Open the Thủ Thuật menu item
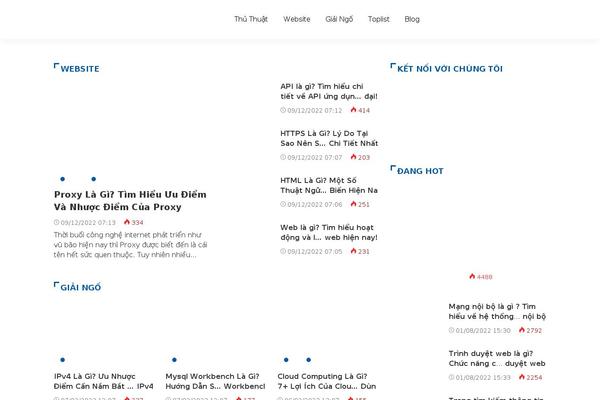 point(251,19)
